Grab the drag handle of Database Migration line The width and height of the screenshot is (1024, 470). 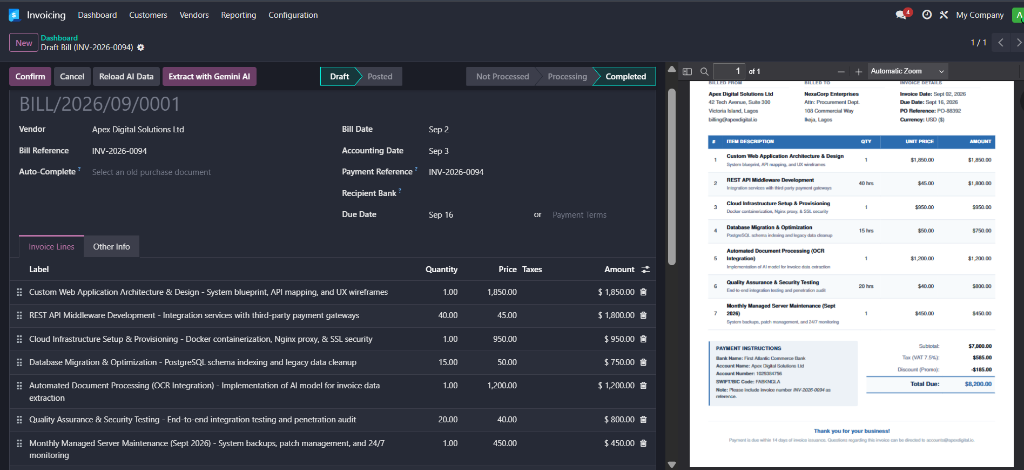point(19,362)
